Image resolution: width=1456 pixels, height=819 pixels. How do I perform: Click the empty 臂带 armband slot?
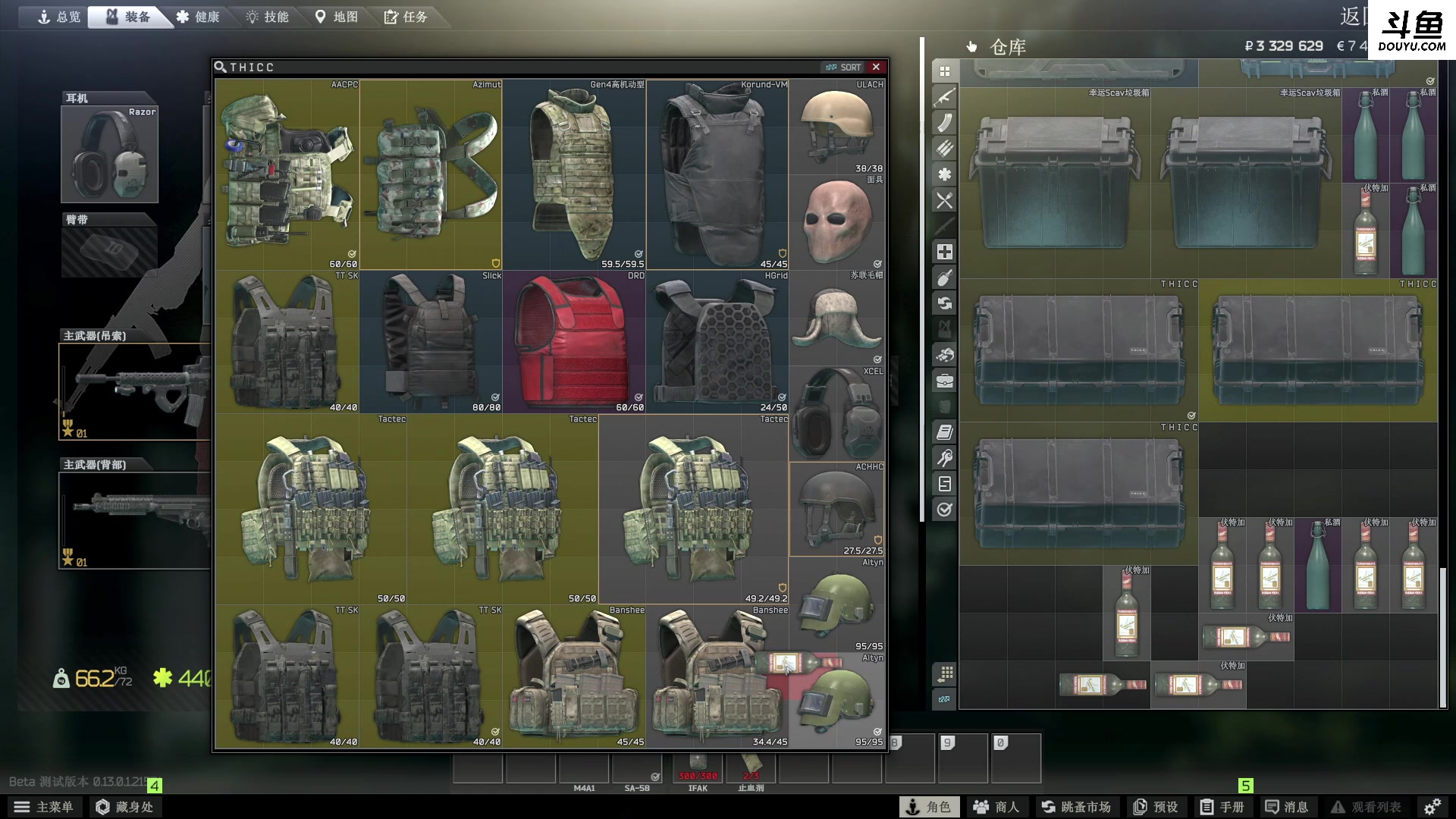[110, 252]
